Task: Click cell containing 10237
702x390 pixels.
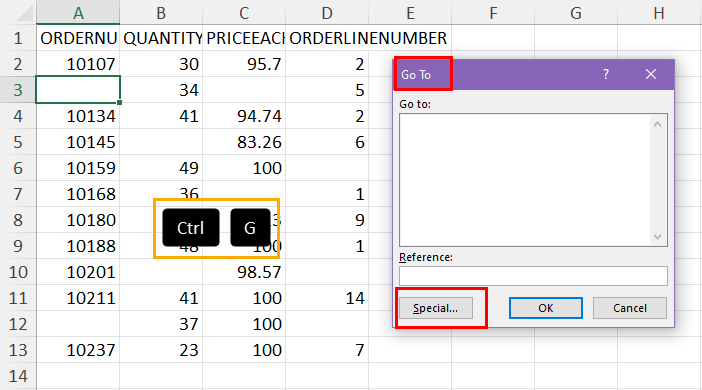Action: [x=78, y=350]
